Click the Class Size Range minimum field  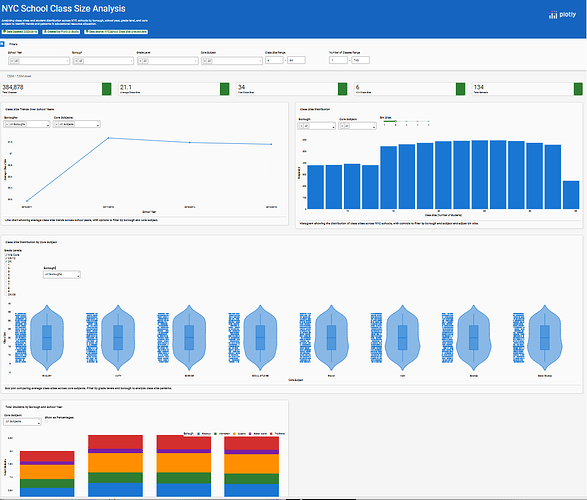tap(274, 60)
